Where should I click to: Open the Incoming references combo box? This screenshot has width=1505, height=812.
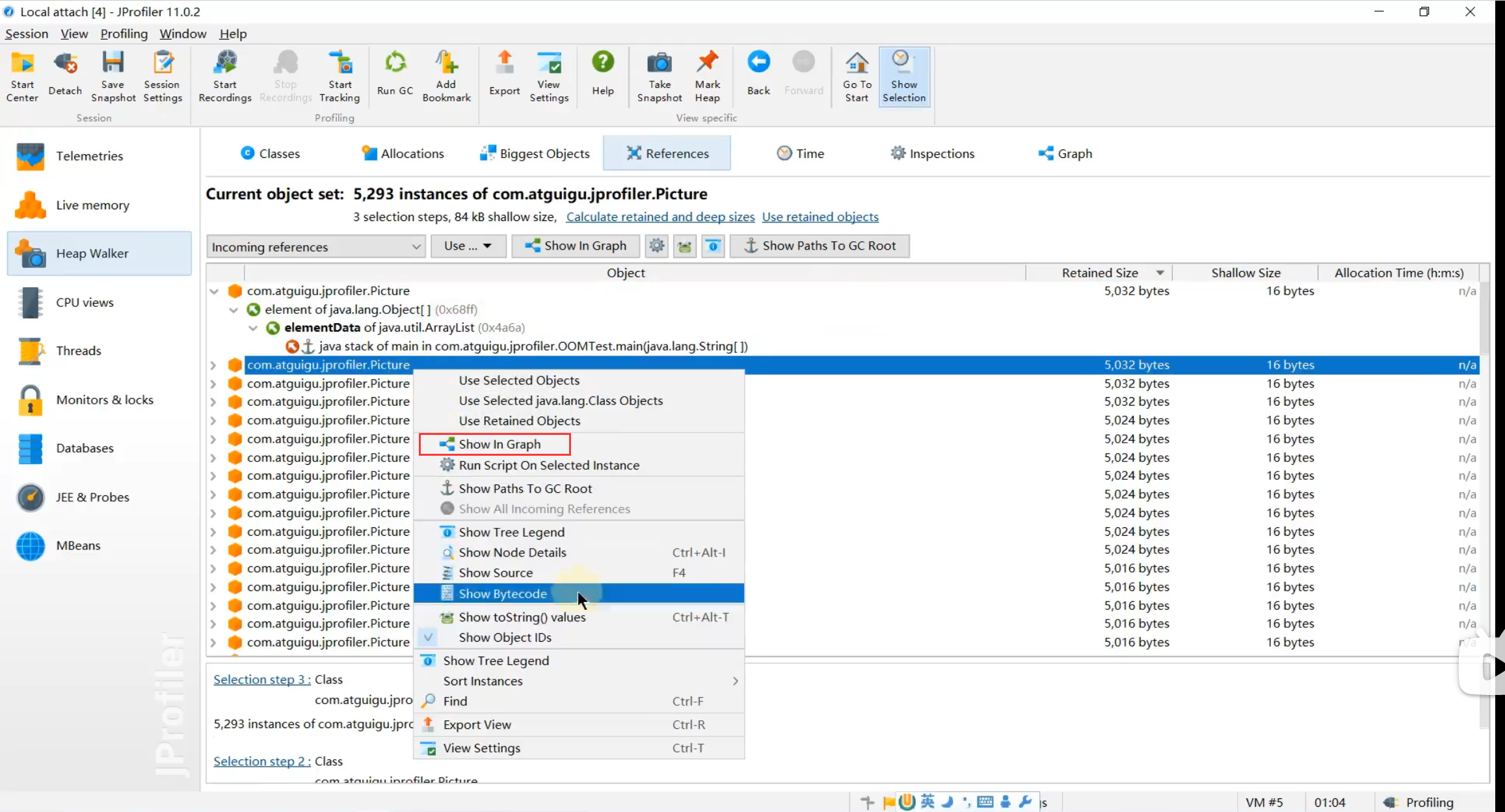point(316,246)
